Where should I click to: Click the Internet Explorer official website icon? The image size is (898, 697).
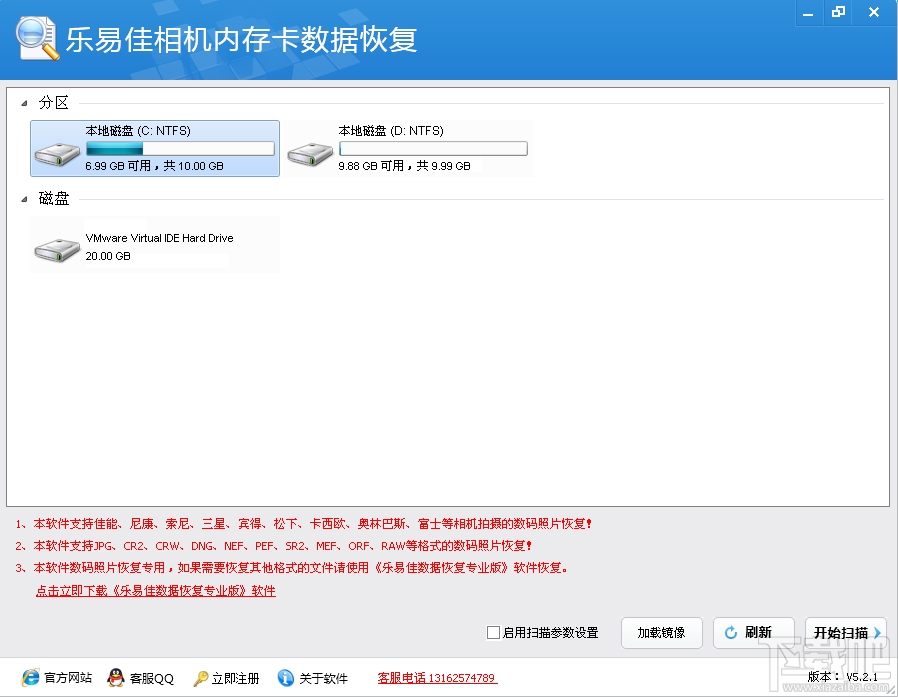30,678
